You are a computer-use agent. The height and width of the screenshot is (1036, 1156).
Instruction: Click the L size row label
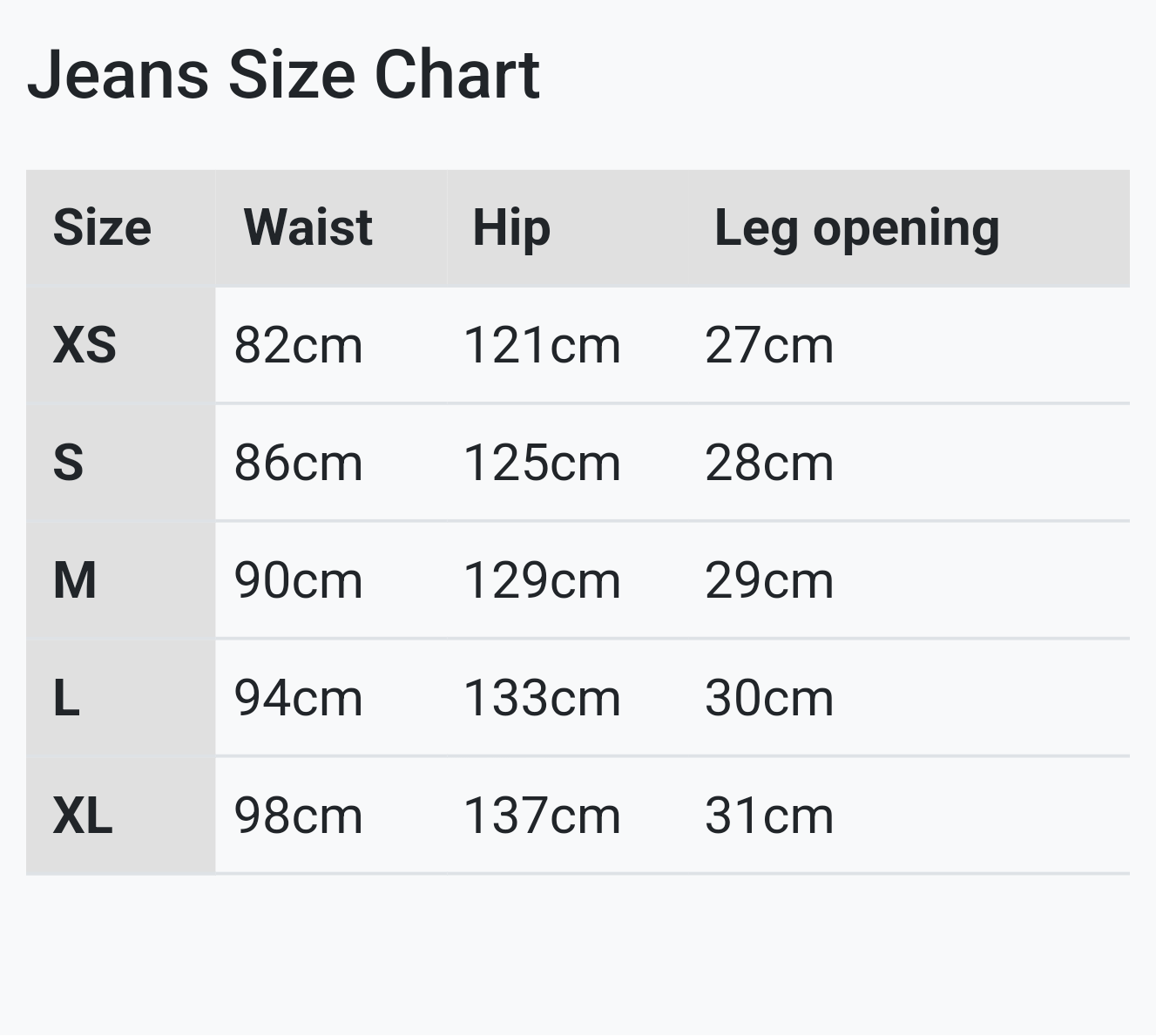coord(66,698)
